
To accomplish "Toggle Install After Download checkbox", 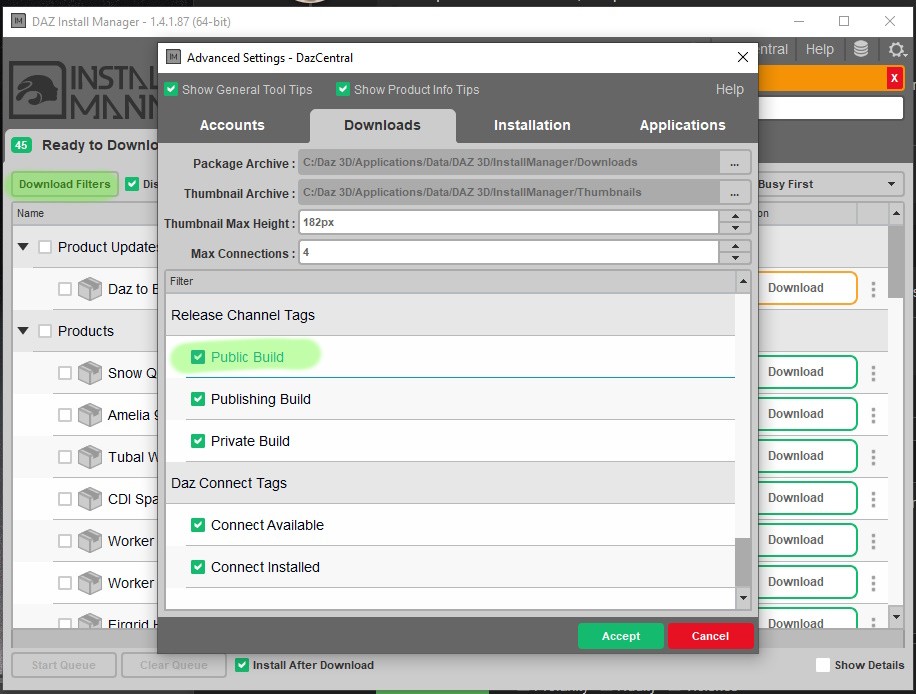I will coord(242,665).
